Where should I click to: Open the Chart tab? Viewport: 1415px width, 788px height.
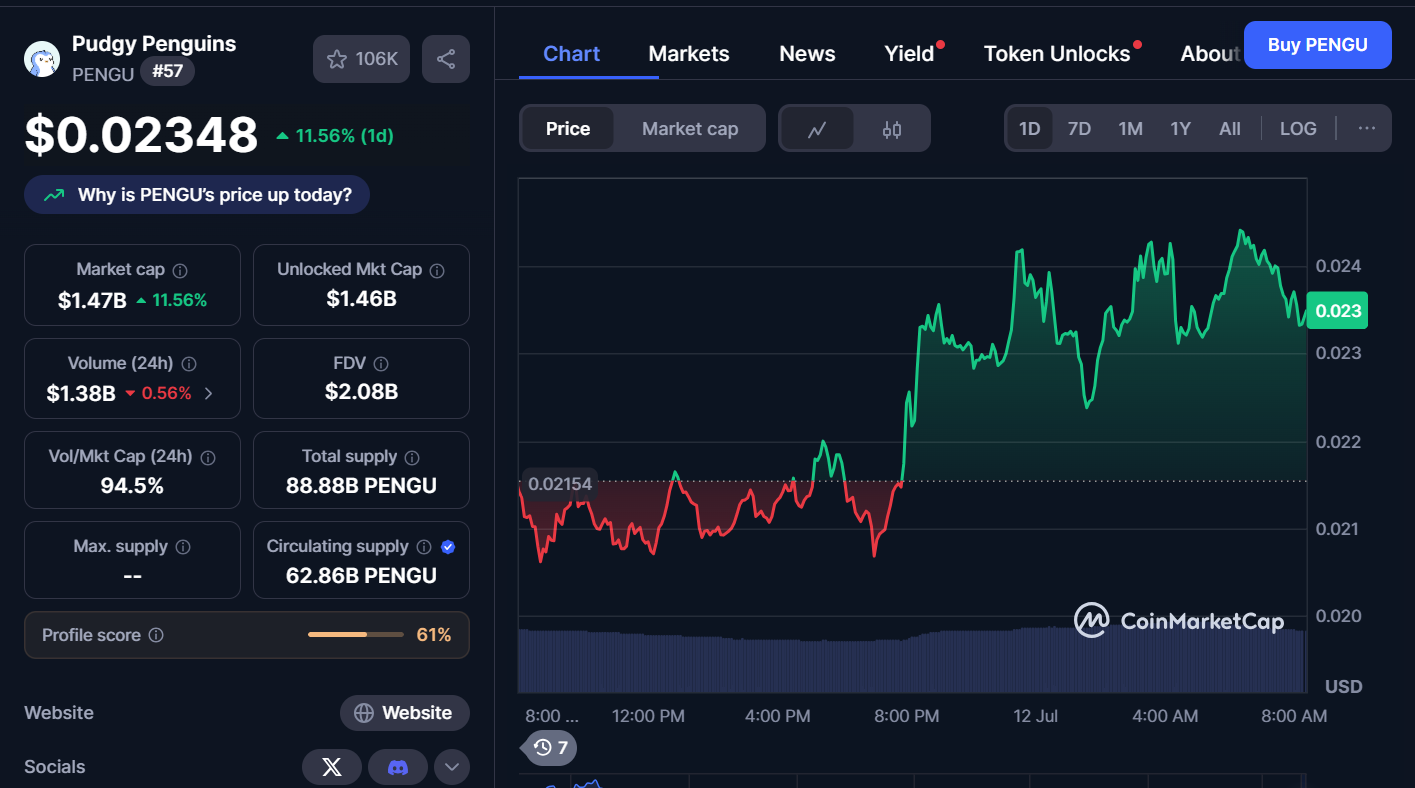pyautogui.click(x=572, y=53)
